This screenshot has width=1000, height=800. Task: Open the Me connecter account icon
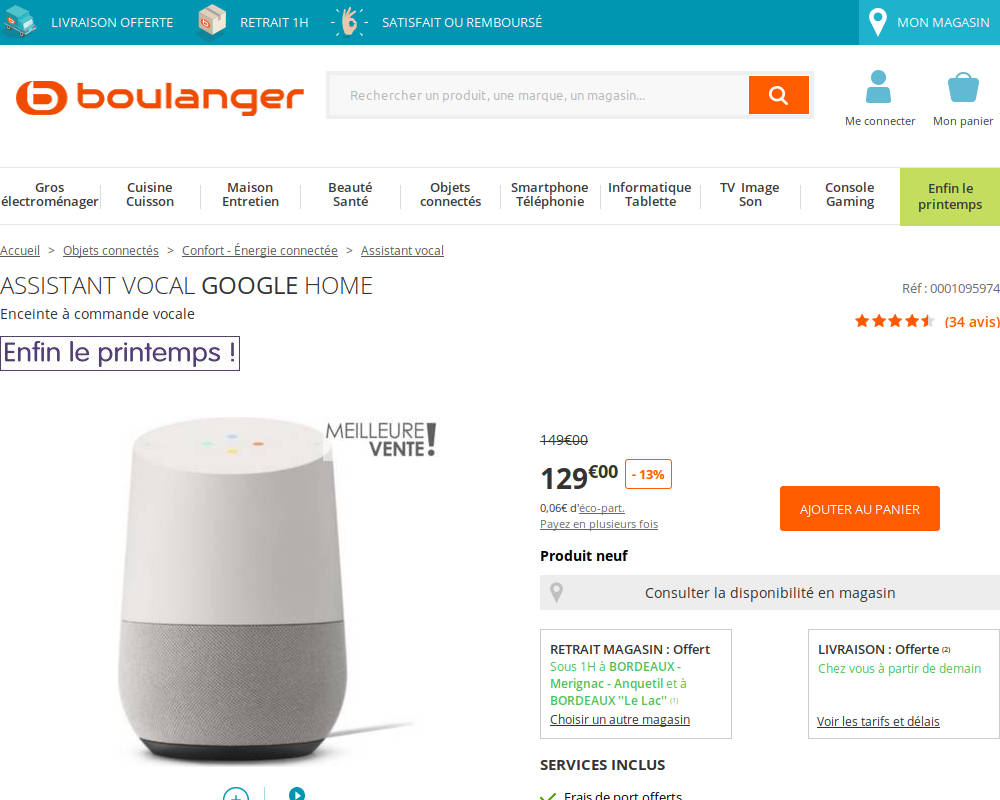[x=878, y=87]
